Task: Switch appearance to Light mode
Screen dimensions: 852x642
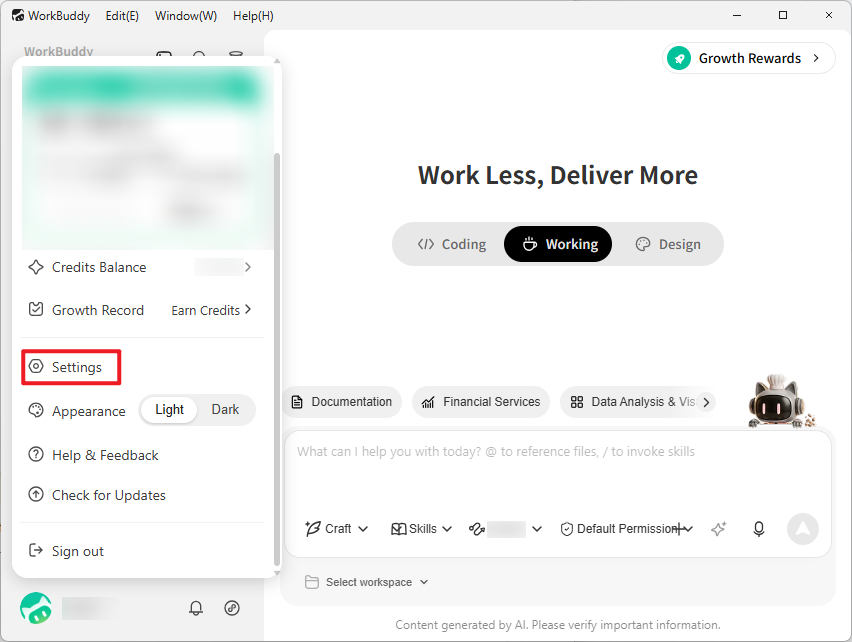Action: (170, 410)
